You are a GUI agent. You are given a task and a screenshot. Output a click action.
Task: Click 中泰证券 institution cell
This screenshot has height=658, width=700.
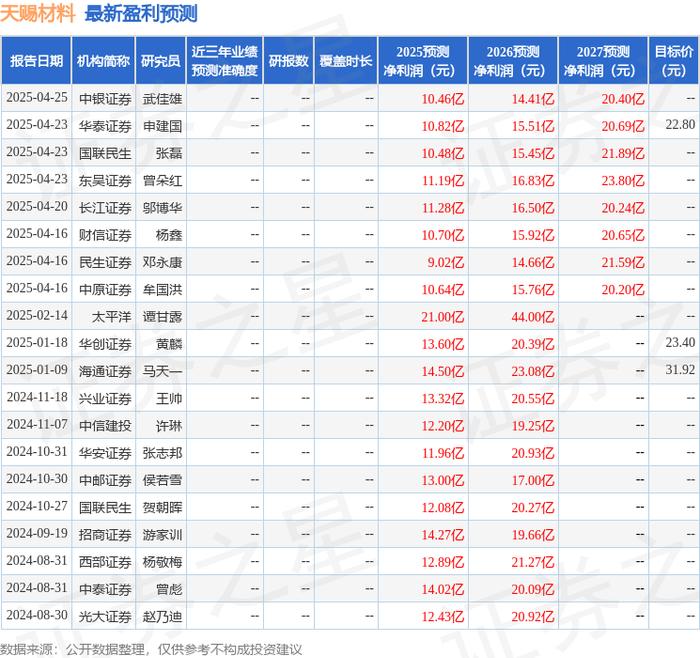point(105,589)
